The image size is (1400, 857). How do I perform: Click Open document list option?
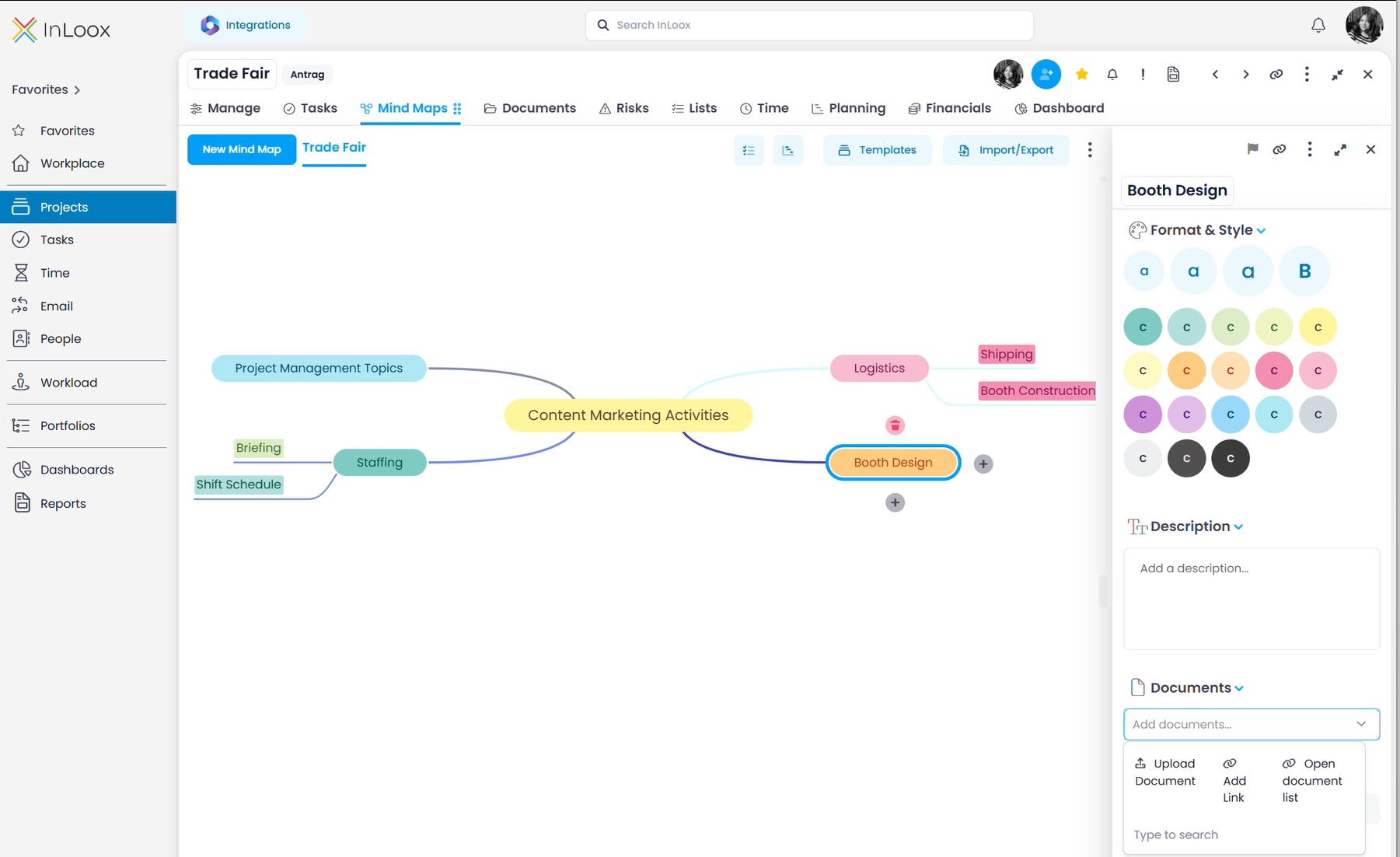coord(1312,781)
